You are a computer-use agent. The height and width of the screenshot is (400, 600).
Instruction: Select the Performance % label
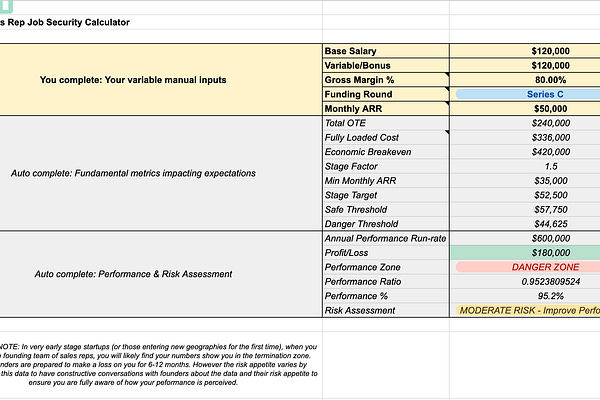pos(386,296)
